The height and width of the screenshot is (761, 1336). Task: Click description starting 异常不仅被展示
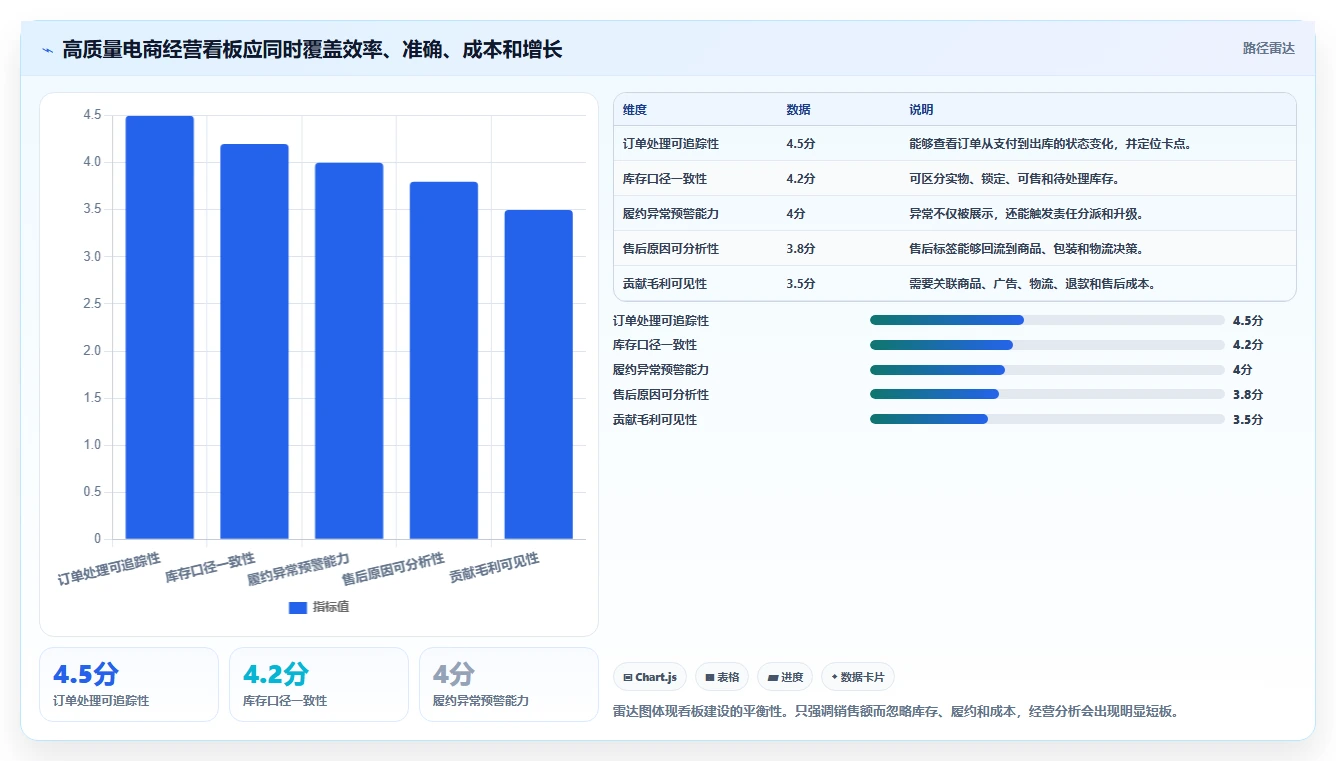pyautogui.click(x=1026, y=214)
